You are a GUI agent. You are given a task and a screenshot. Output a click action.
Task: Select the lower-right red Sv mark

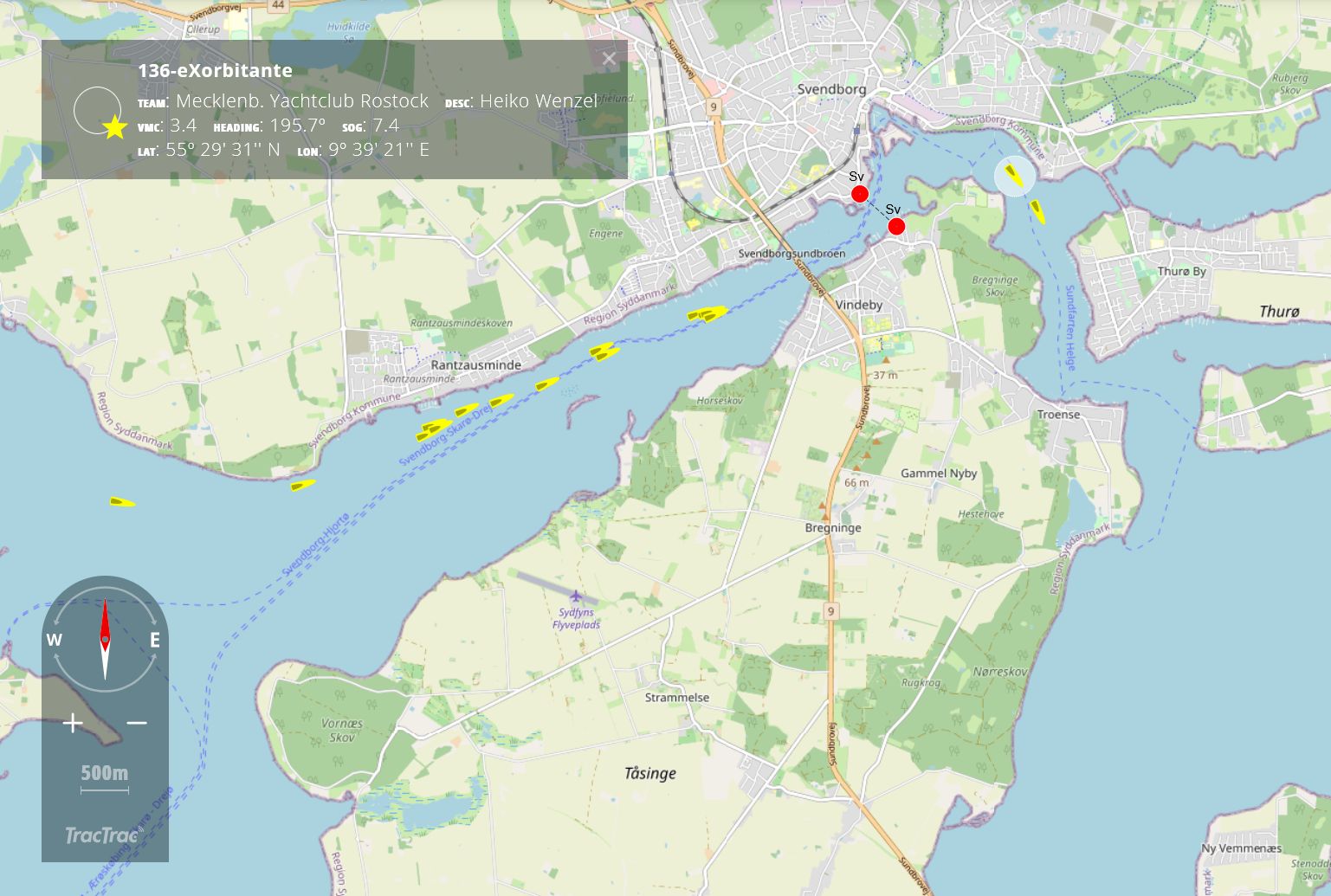pos(896,226)
